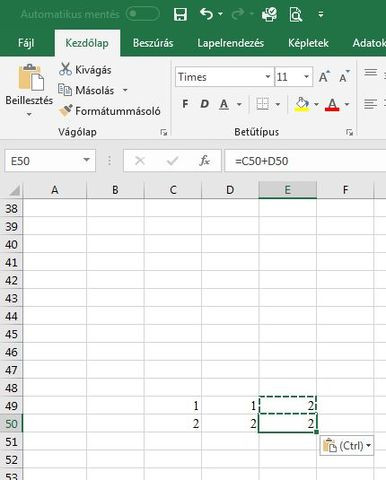Toggle underline A formatting
This screenshot has width=386, height=480.
(224, 105)
